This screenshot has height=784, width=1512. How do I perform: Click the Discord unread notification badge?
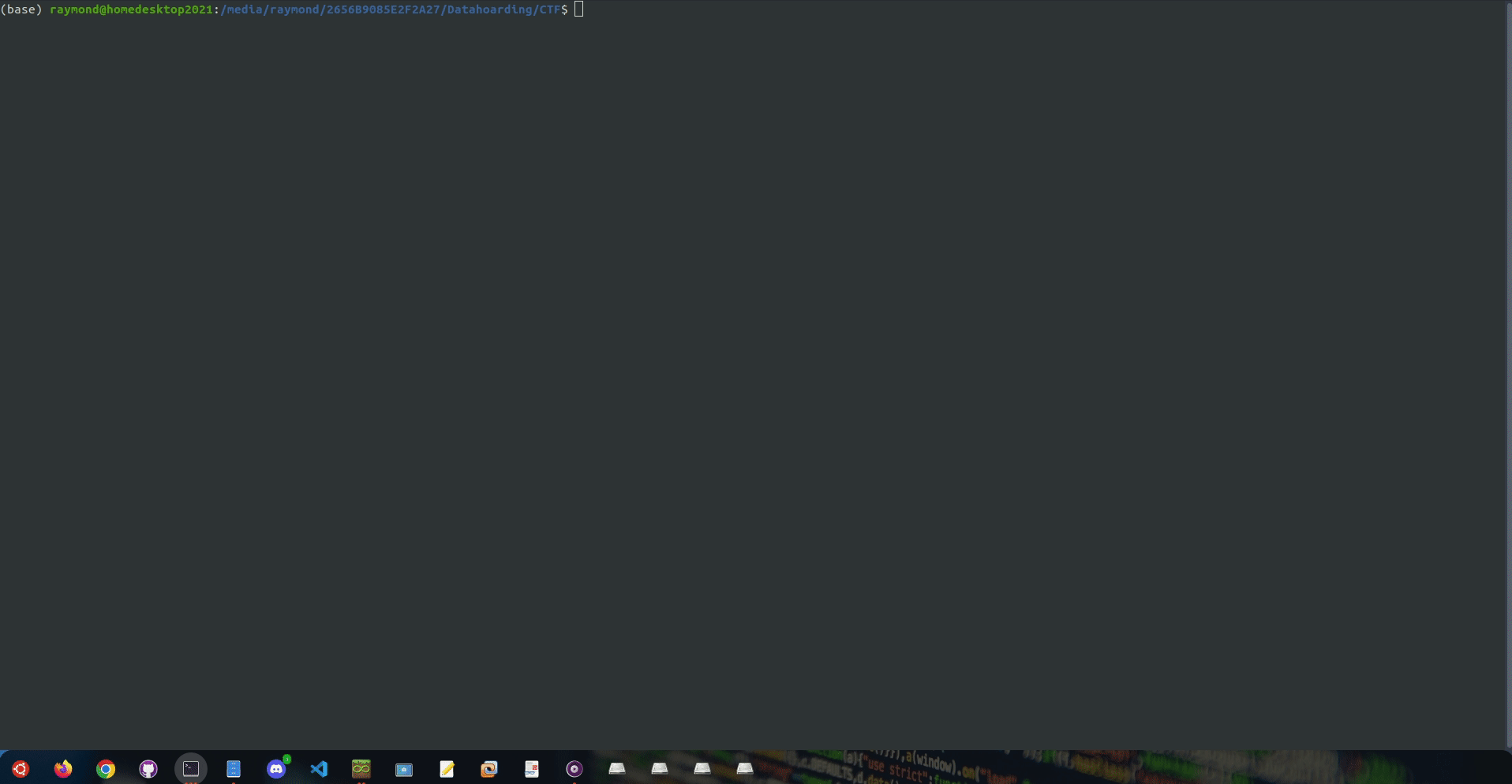(286, 759)
